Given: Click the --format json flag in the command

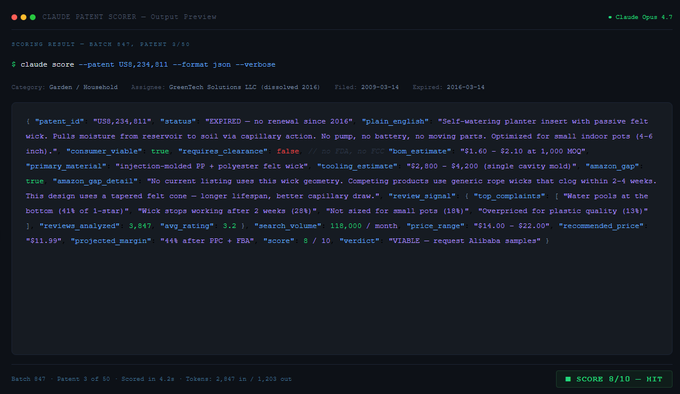Looking at the screenshot, I should coord(202,65).
